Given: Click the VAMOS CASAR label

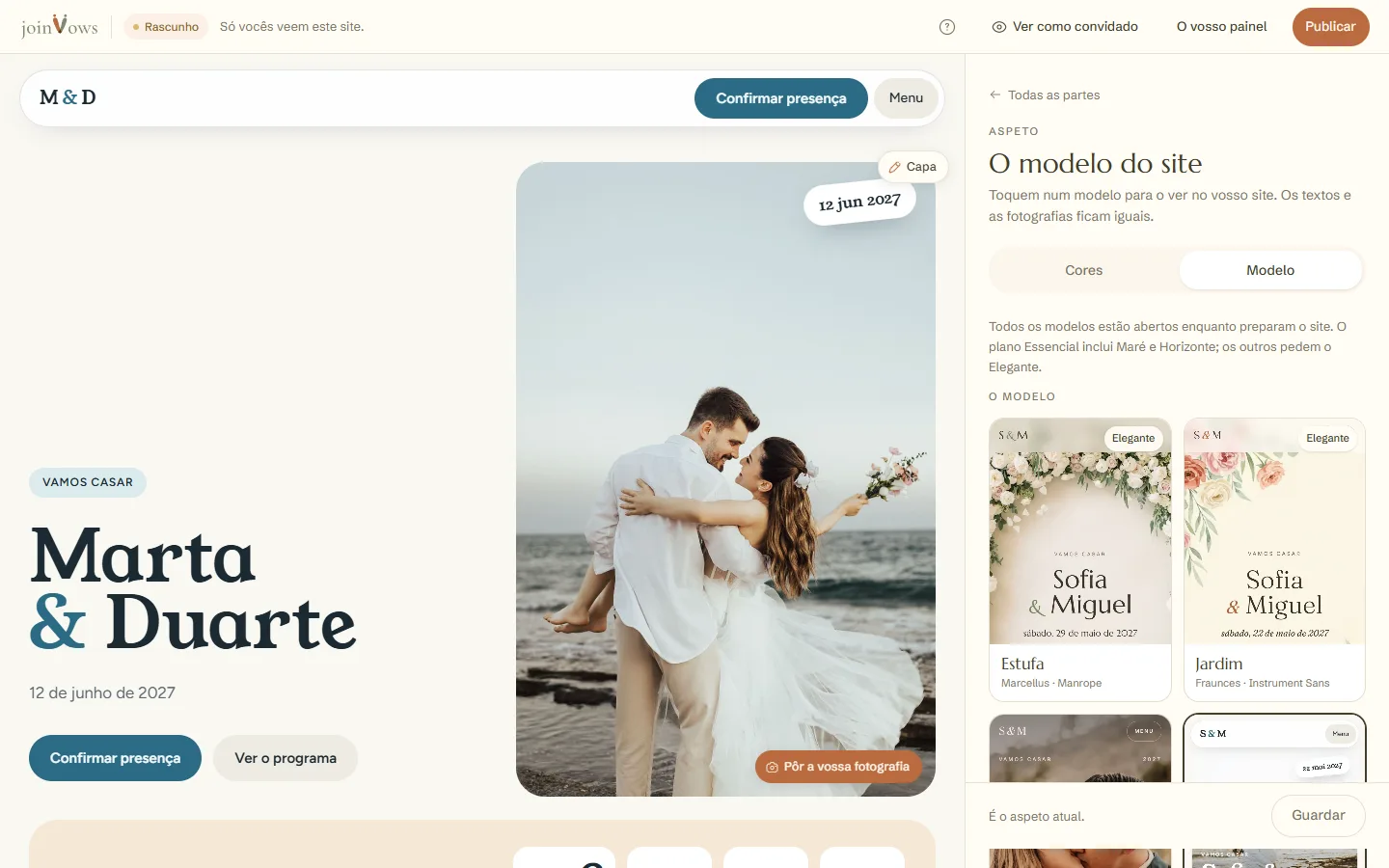Looking at the screenshot, I should click(x=88, y=482).
